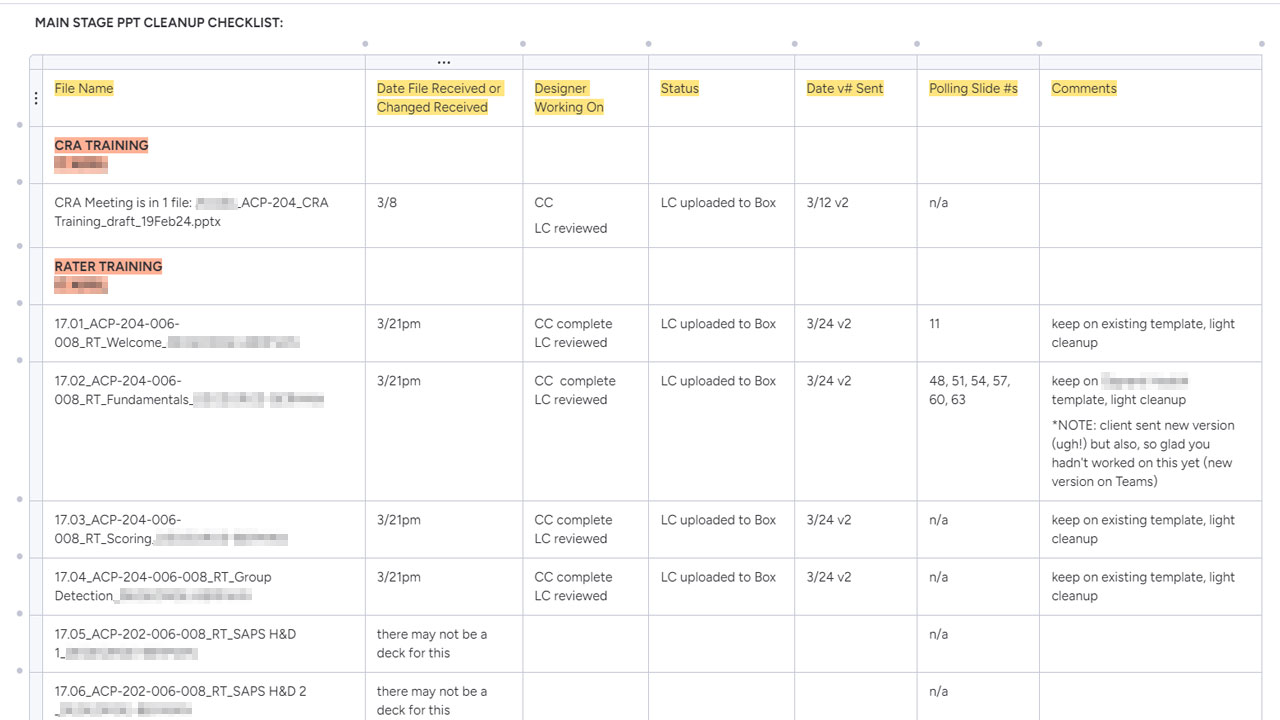Click polling slides cell '48, 51, 54, 57, 60, 63'
The image size is (1280, 720).
coord(969,390)
